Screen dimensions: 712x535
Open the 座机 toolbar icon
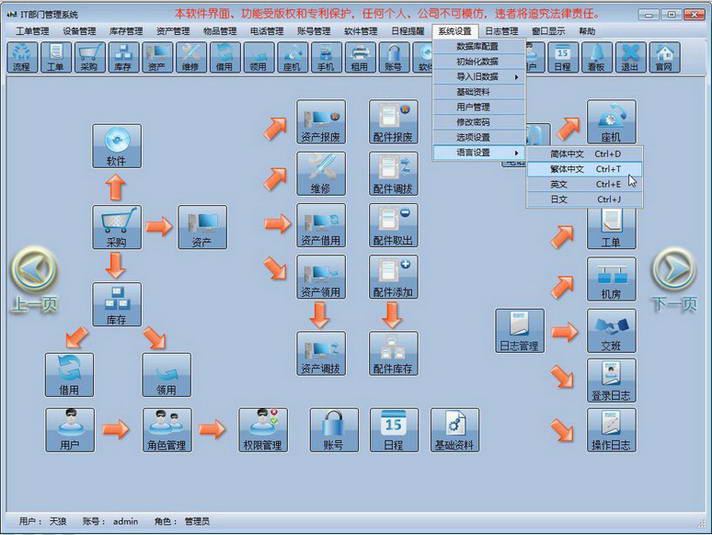(292, 57)
